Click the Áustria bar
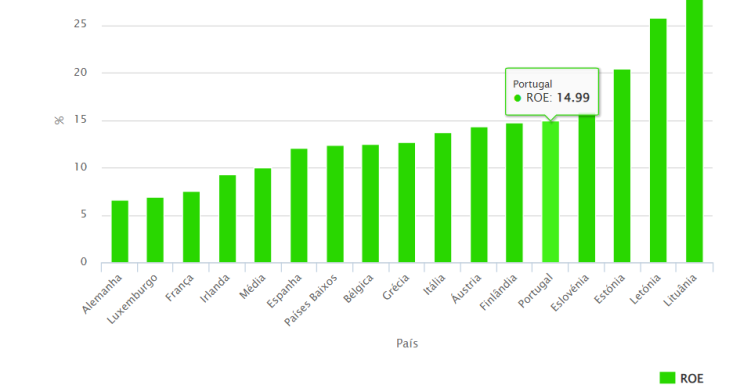740x389 pixels. (x=479, y=195)
